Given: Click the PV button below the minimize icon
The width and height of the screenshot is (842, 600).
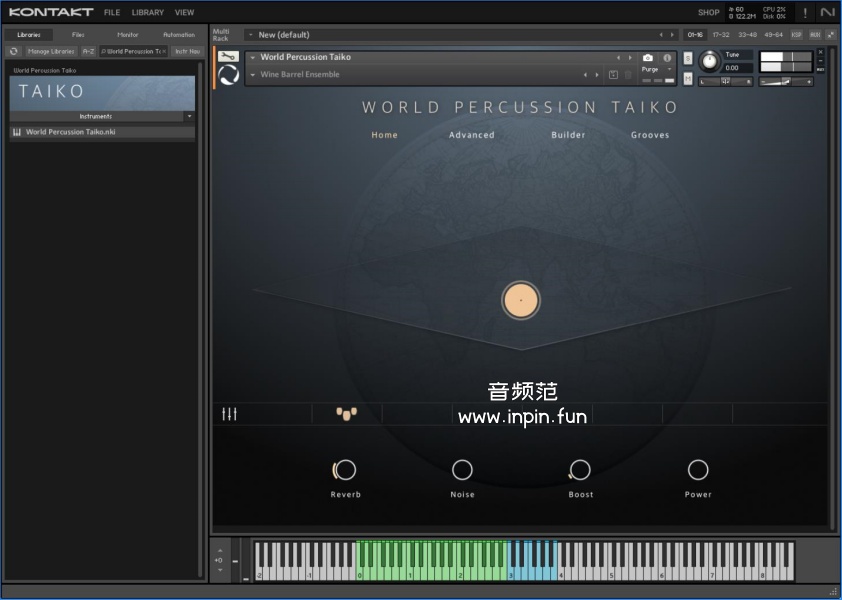Looking at the screenshot, I should coord(821,69).
